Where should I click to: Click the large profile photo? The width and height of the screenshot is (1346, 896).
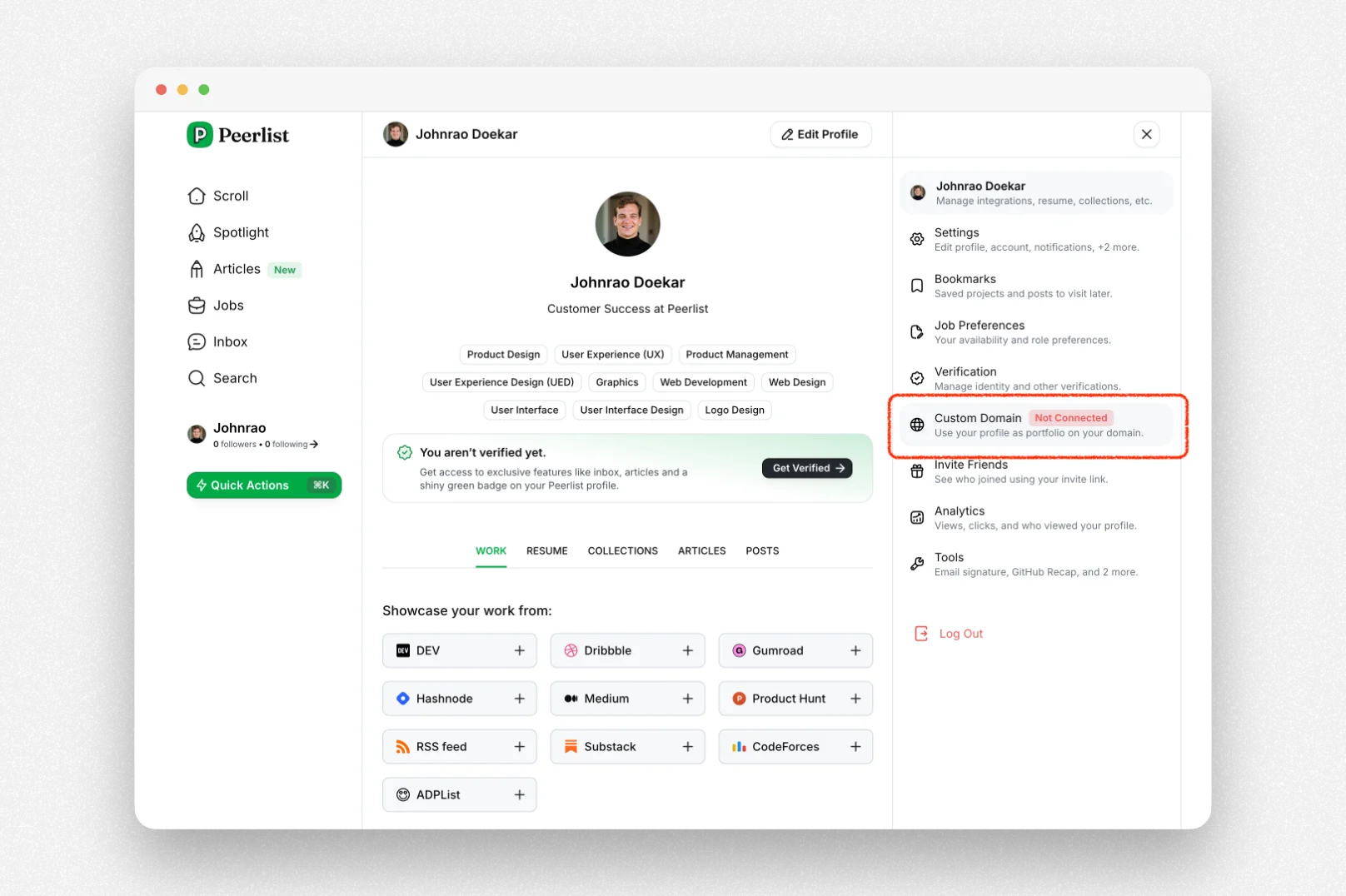click(627, 224)
